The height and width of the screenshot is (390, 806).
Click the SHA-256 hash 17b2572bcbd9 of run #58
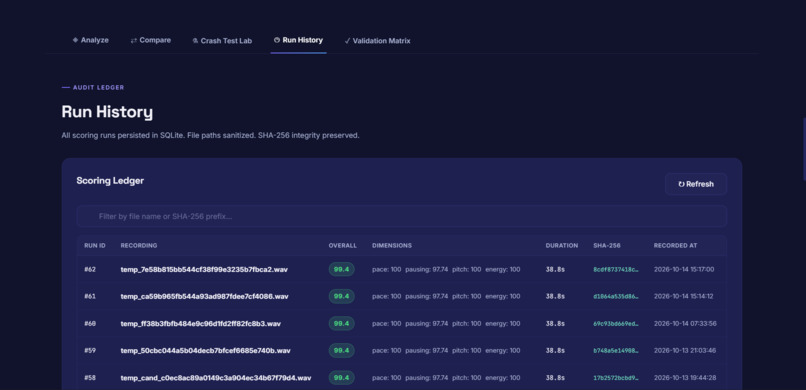point(616,378)
